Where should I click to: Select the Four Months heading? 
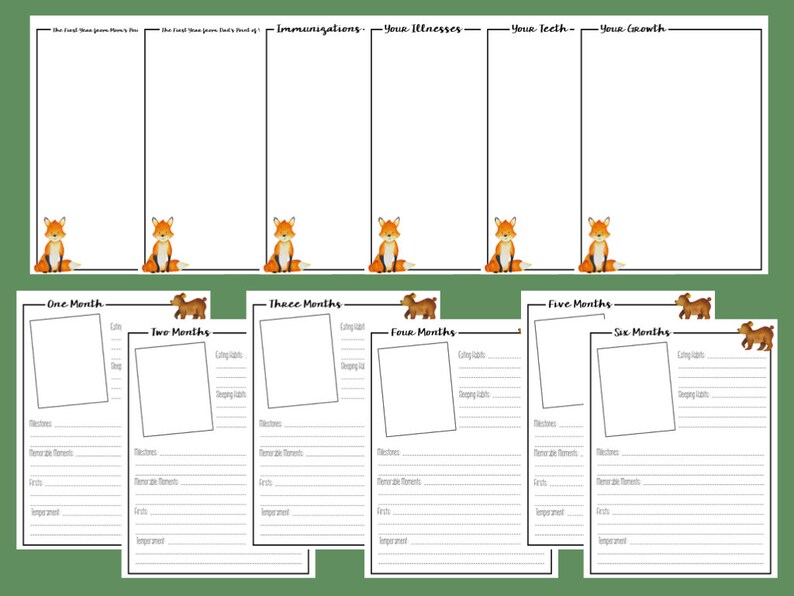pyautogui.click(x=423, y=332)
